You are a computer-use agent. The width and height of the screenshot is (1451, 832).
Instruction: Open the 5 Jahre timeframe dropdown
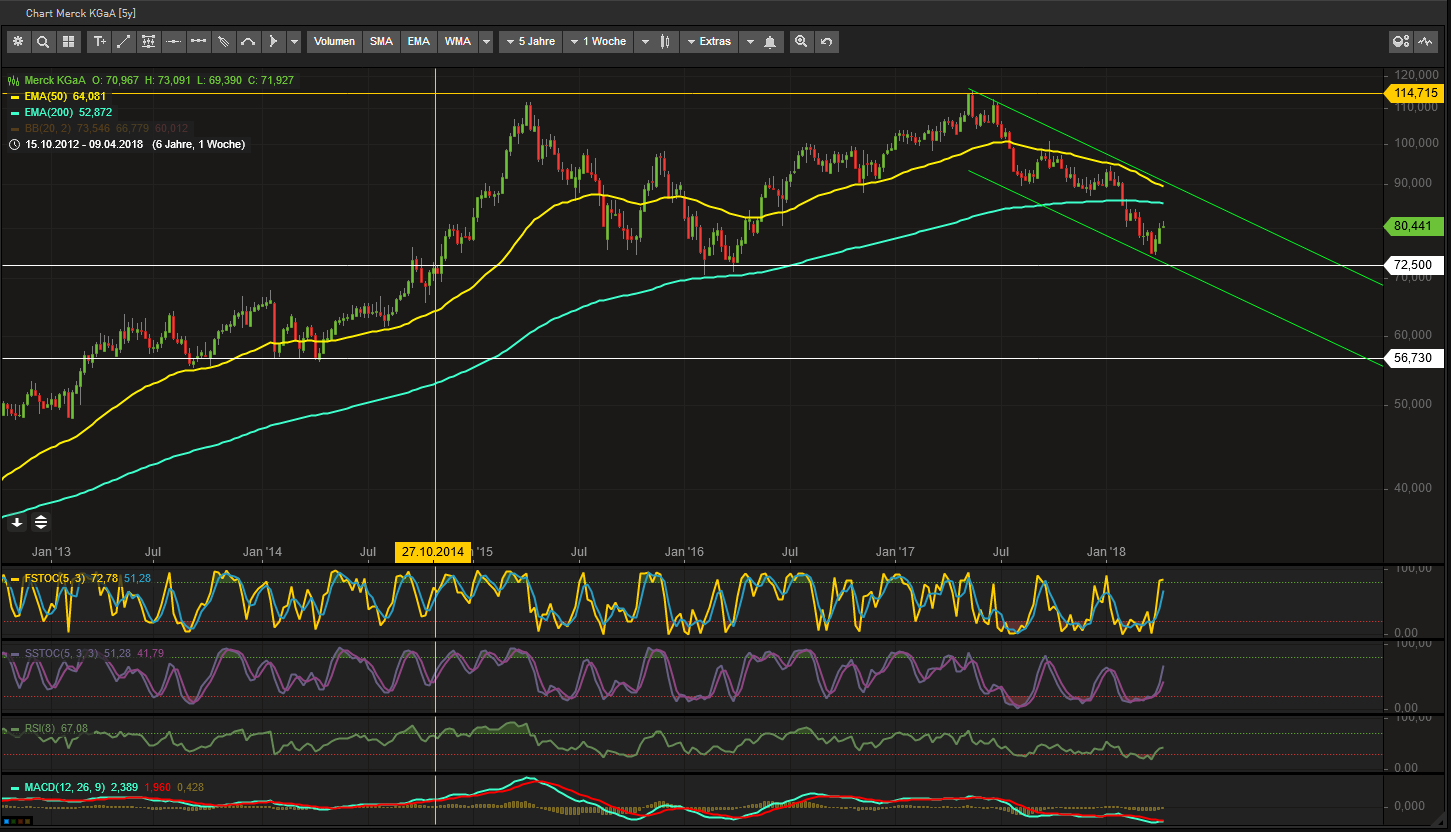point(530,41)
